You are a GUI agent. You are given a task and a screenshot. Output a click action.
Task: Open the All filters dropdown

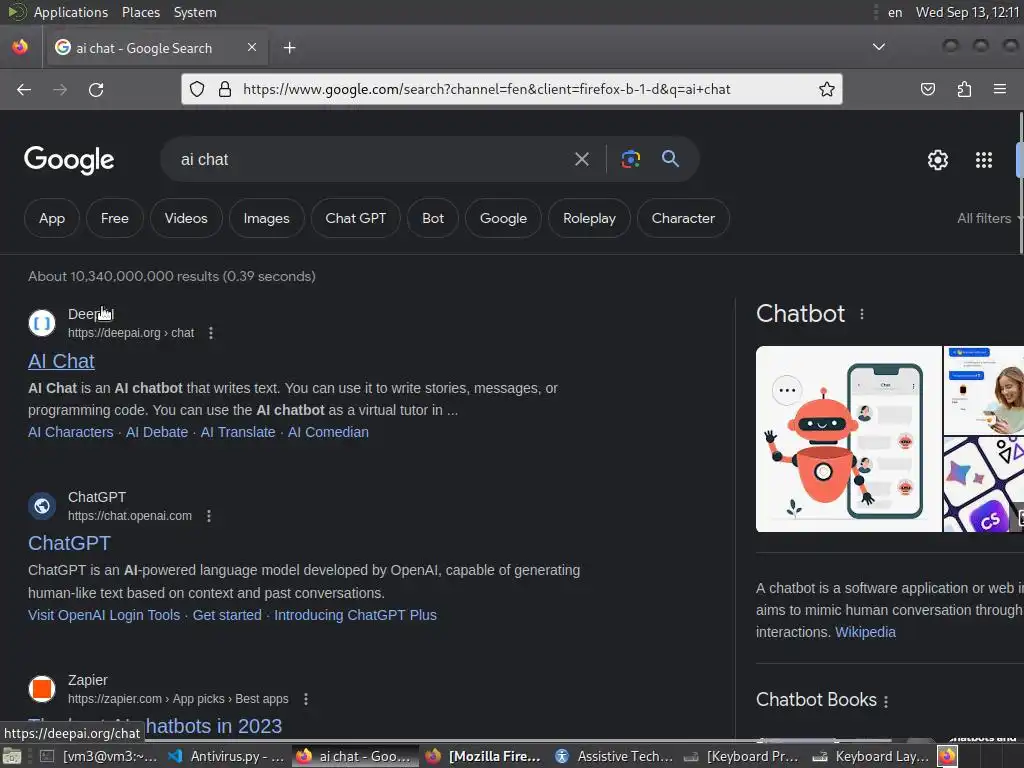tap(987, 218)
